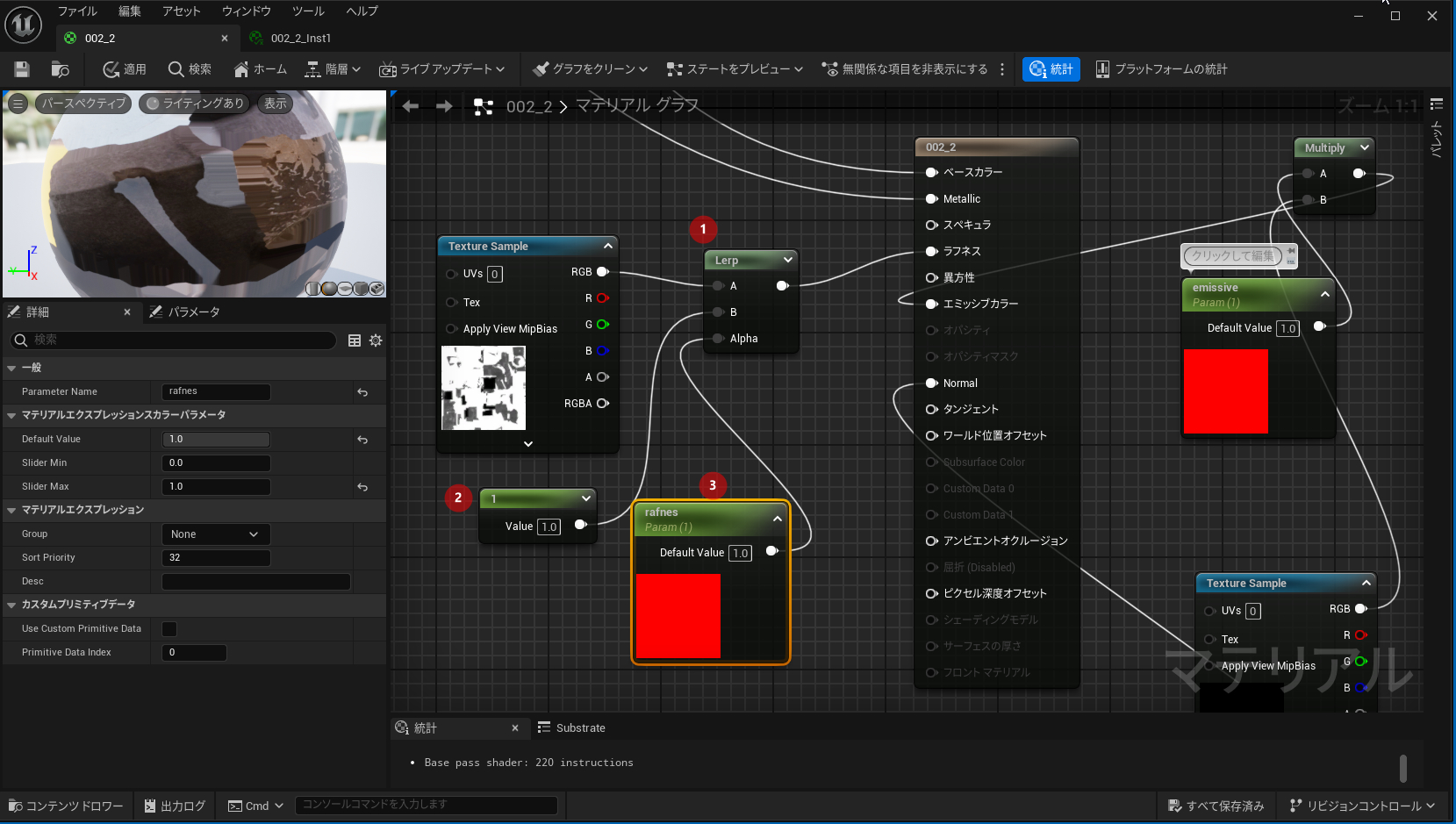Open the Content Drawer (コンテンツドロワー)
Viewport: 1456px width, 824px height.
66,806
